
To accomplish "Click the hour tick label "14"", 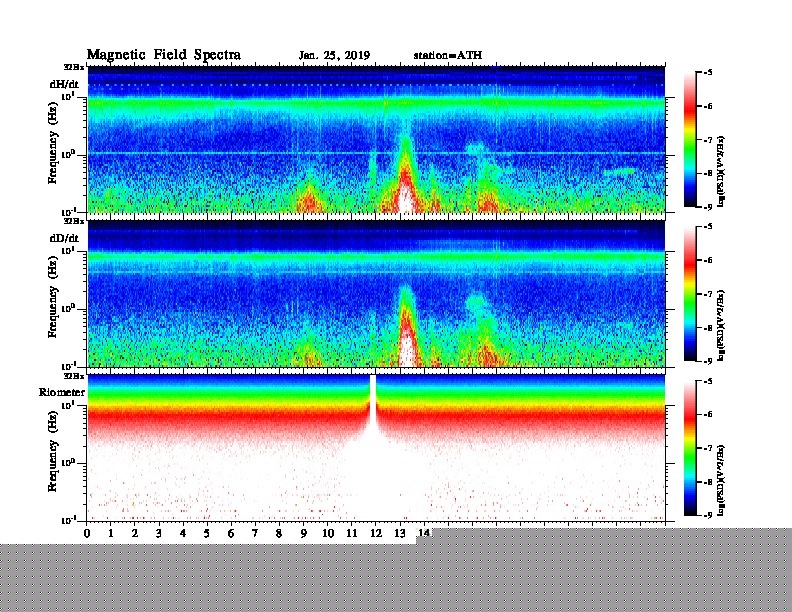I will click(x=424, y=533).
